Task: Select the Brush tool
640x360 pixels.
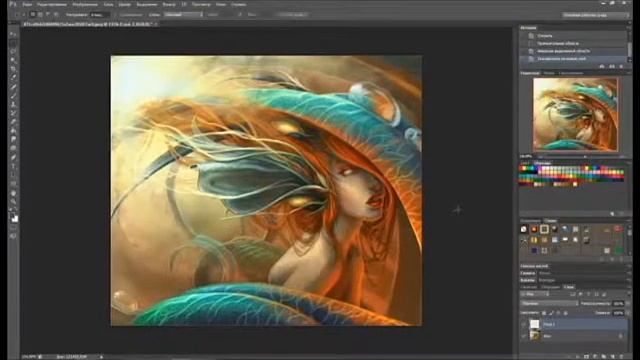Action: (13, 95)
